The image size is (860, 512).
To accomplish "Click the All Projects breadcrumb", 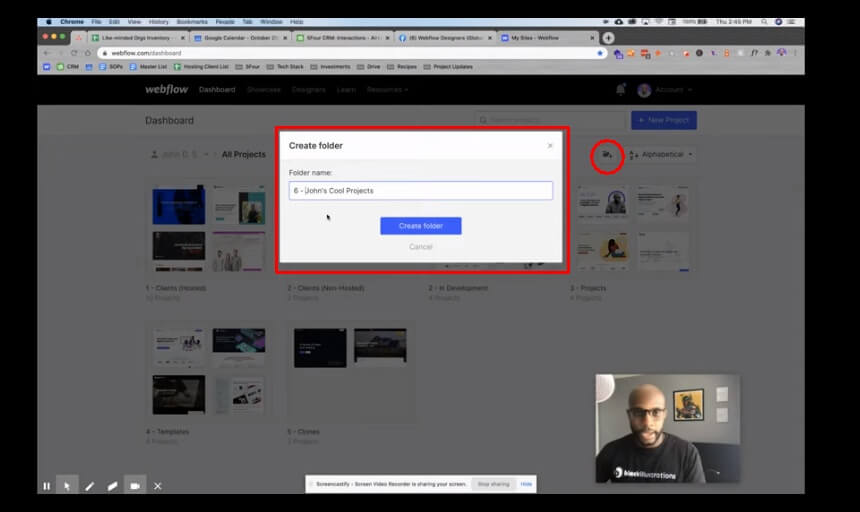I will (244, 155).
